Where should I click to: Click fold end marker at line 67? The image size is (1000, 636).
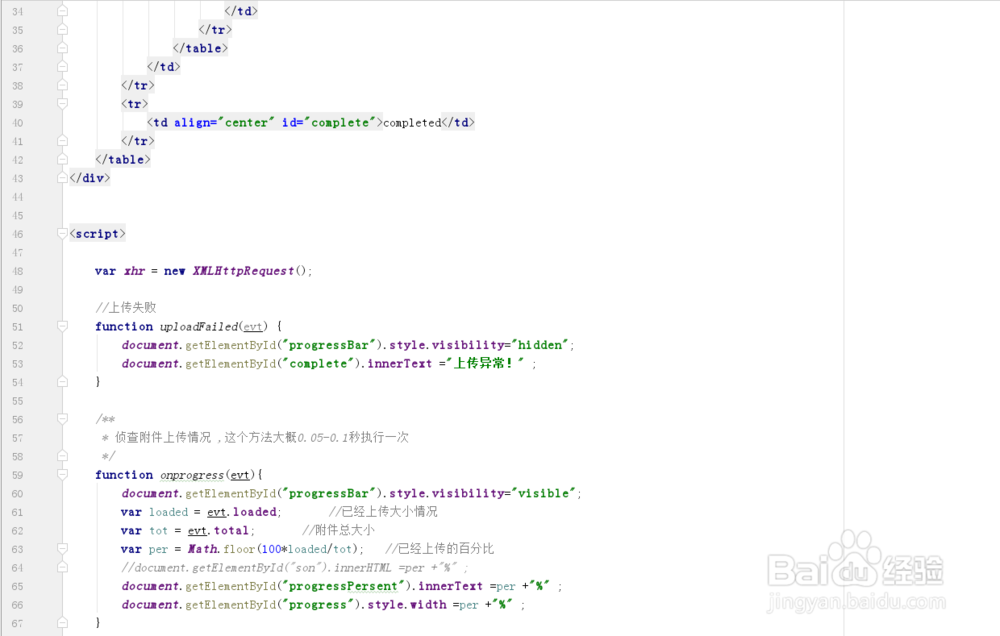pyautogui.click(x=62, y=623)
